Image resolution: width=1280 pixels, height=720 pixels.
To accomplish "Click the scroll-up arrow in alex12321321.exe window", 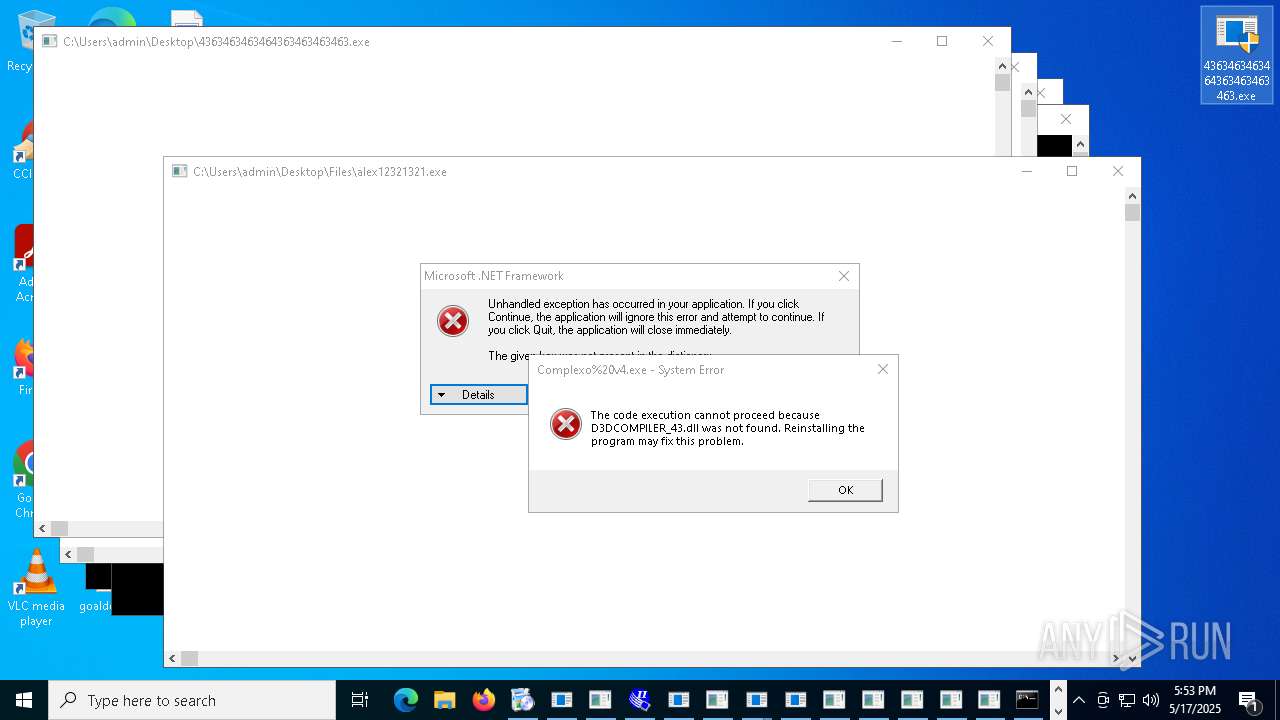I will click(x=1132, y=194).
